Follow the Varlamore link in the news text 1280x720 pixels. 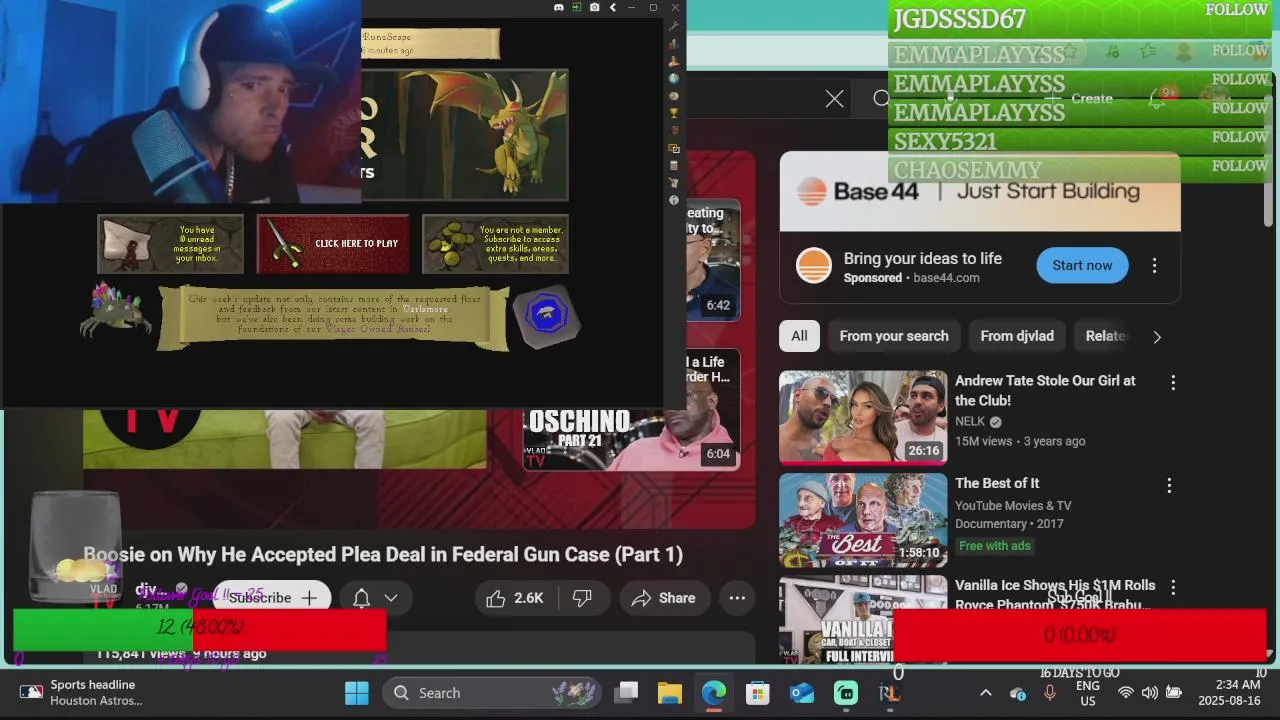[424, 309]
